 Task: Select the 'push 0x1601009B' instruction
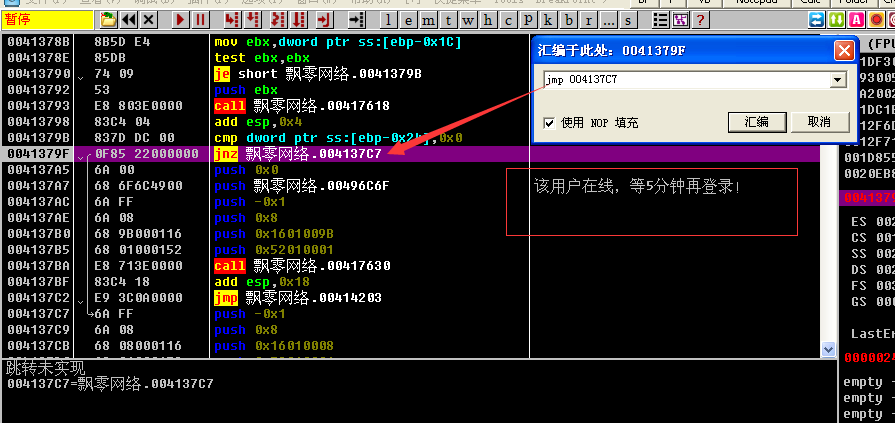coord(274,233)
